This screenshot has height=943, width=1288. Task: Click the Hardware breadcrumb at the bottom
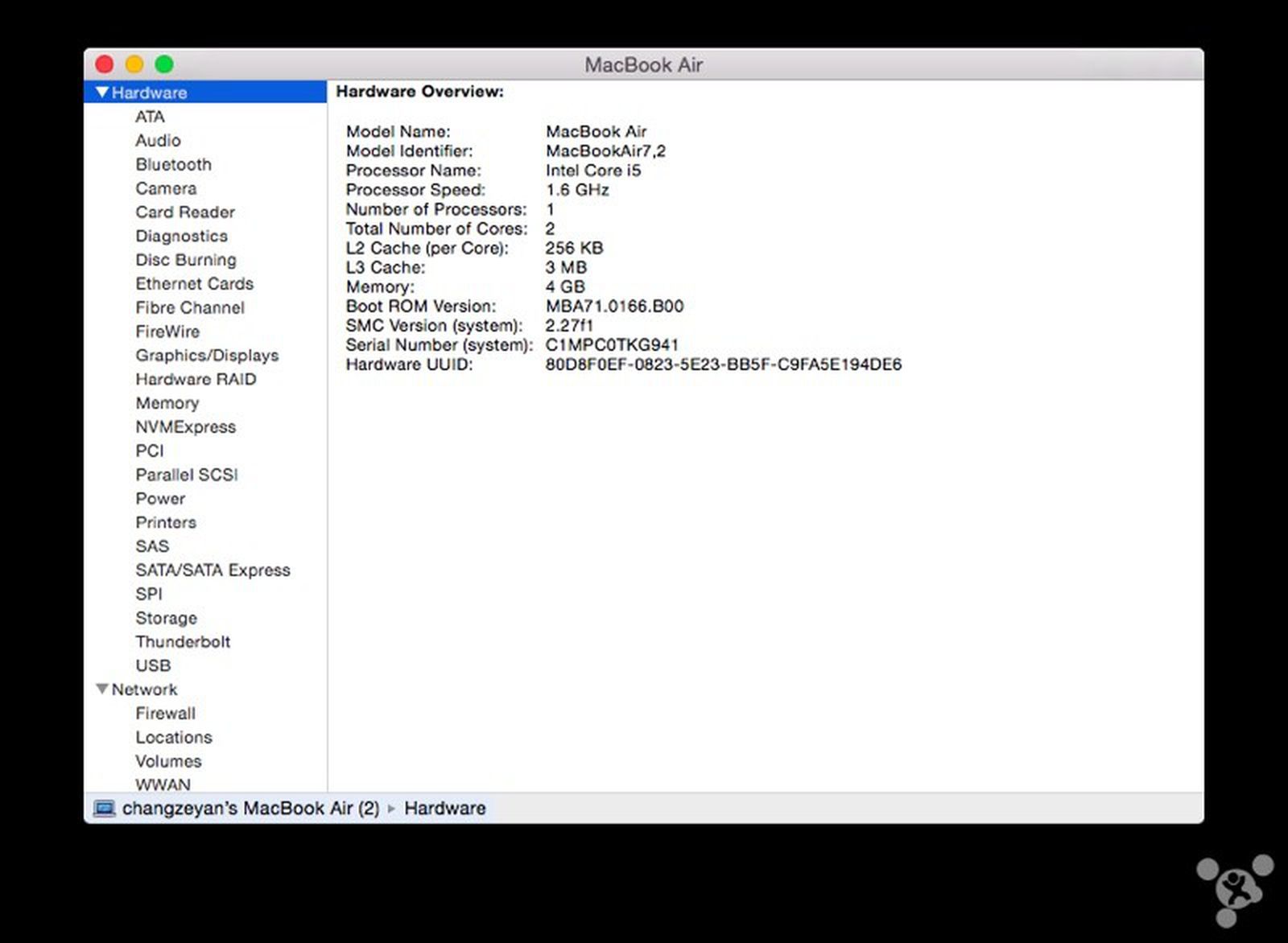[445, 808]
